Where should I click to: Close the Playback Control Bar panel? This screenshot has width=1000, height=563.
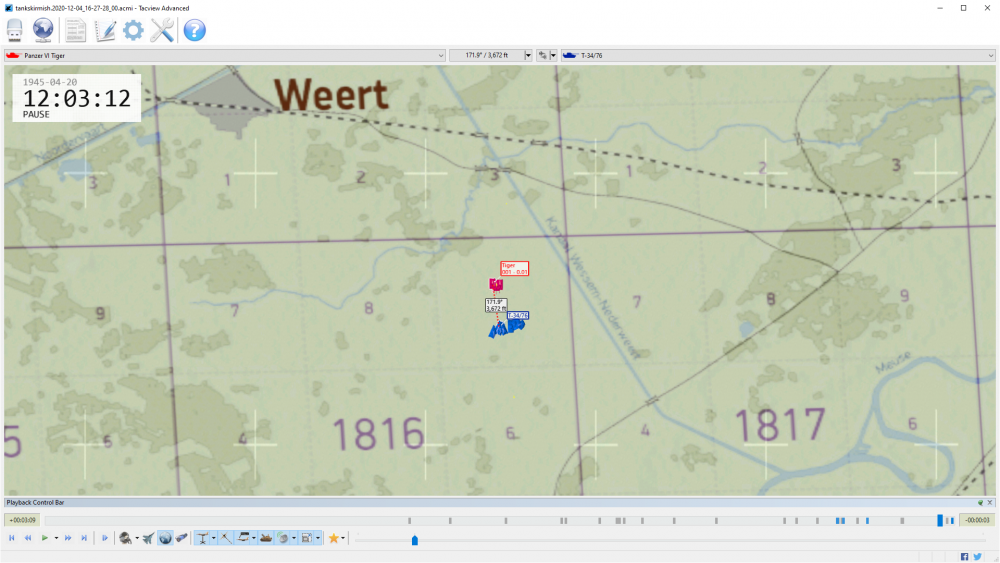[990, 502]
